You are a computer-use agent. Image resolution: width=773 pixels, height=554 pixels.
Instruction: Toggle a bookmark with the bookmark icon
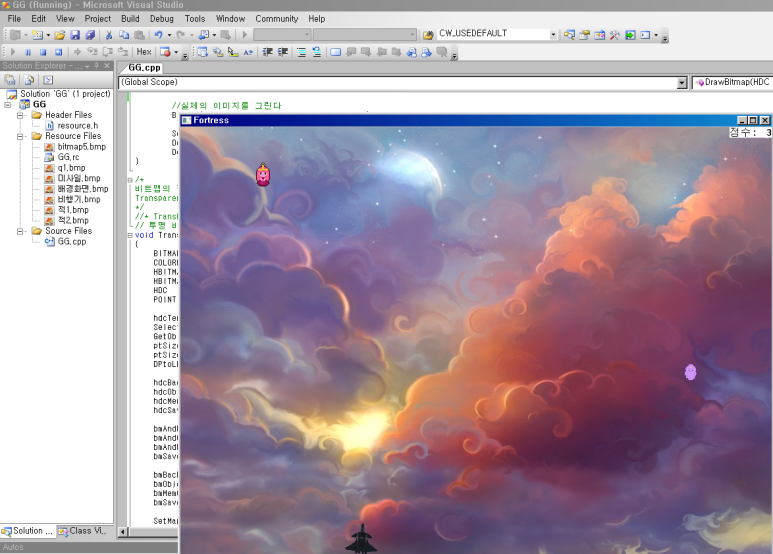(336, 52)
